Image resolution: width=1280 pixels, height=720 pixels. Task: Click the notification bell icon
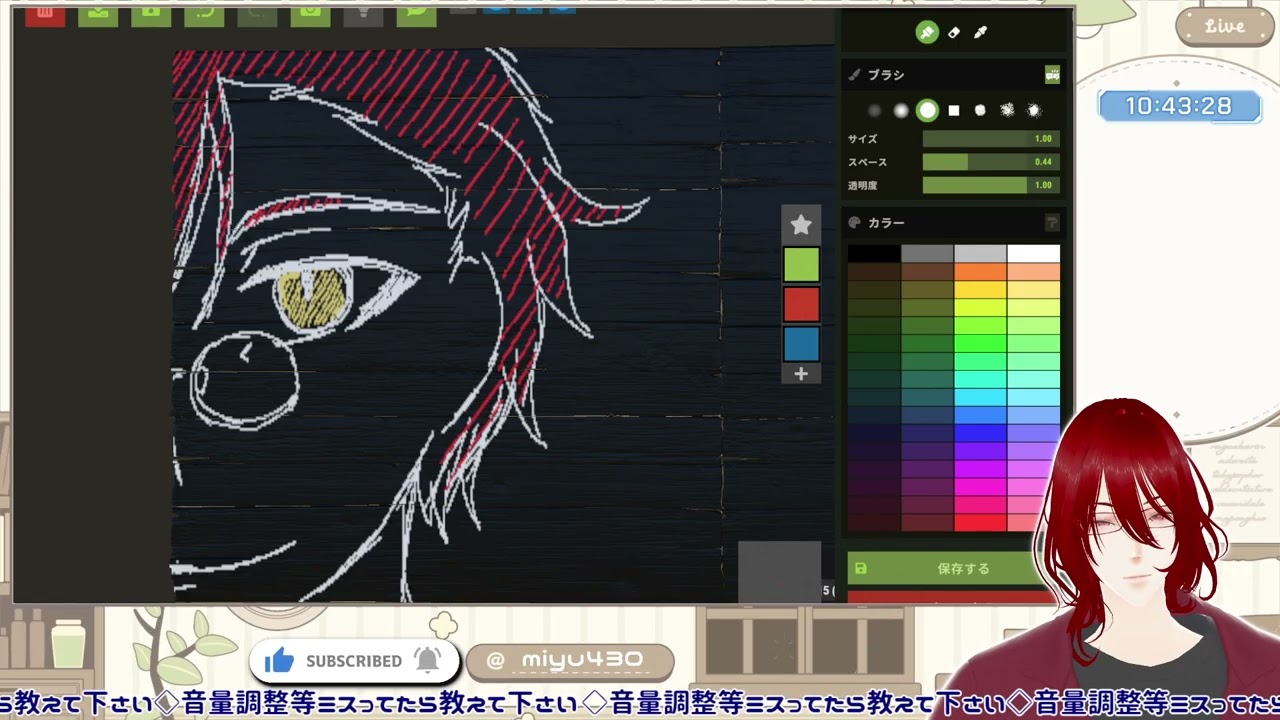pyautogui.click(x=428, y=660)
